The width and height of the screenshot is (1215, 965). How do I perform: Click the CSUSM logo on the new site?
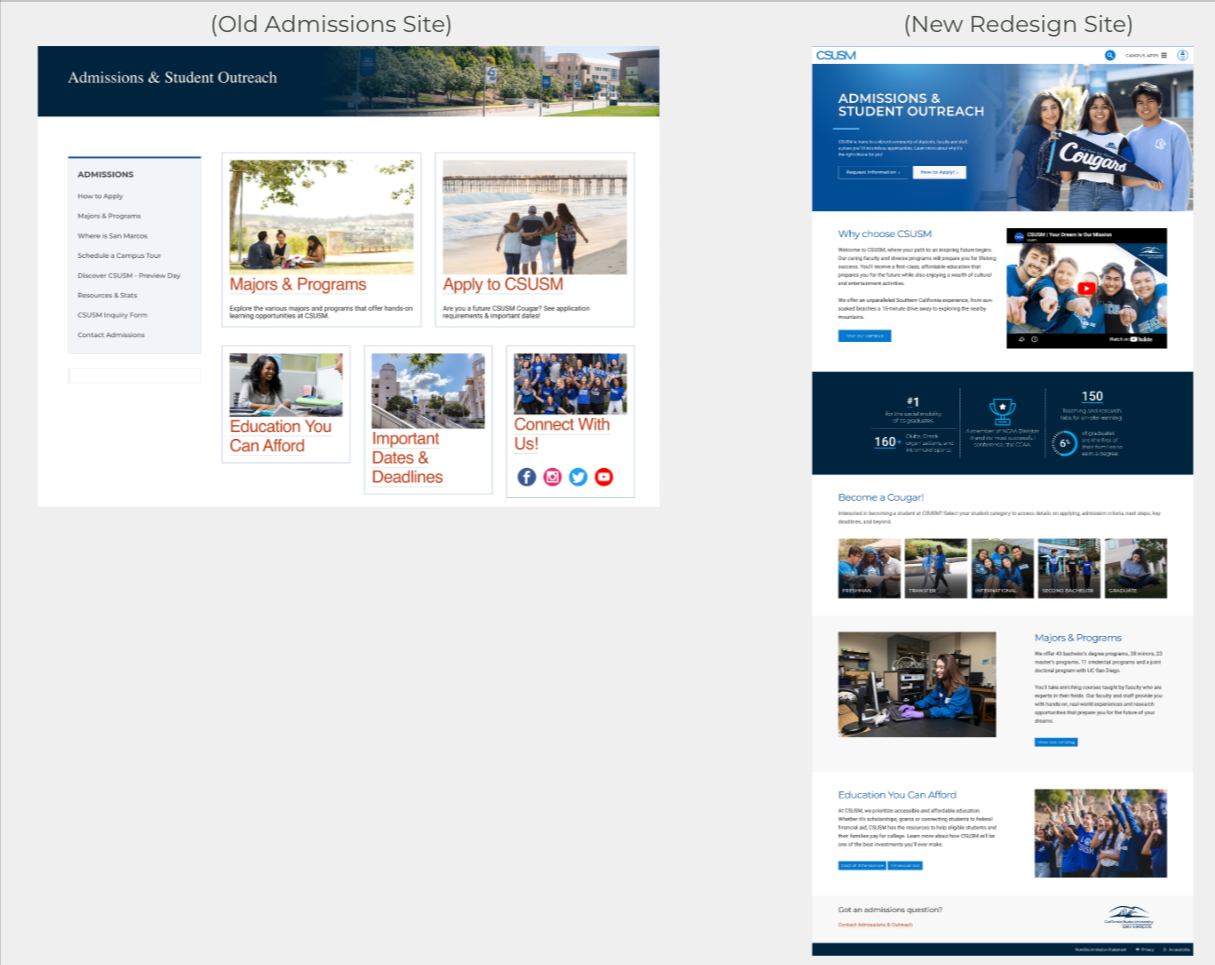tap(836, 55)
